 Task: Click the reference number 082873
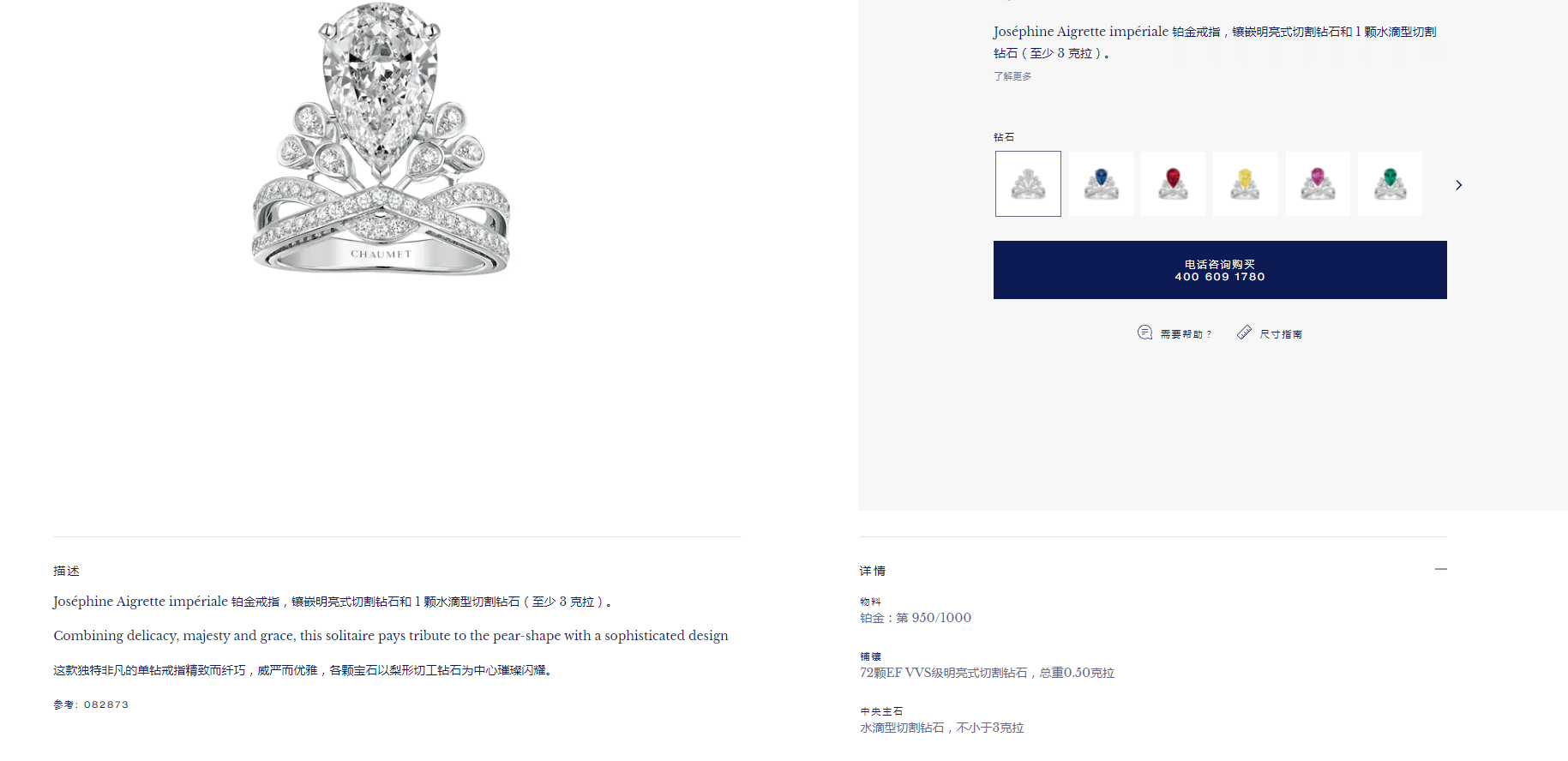point(106,704)
